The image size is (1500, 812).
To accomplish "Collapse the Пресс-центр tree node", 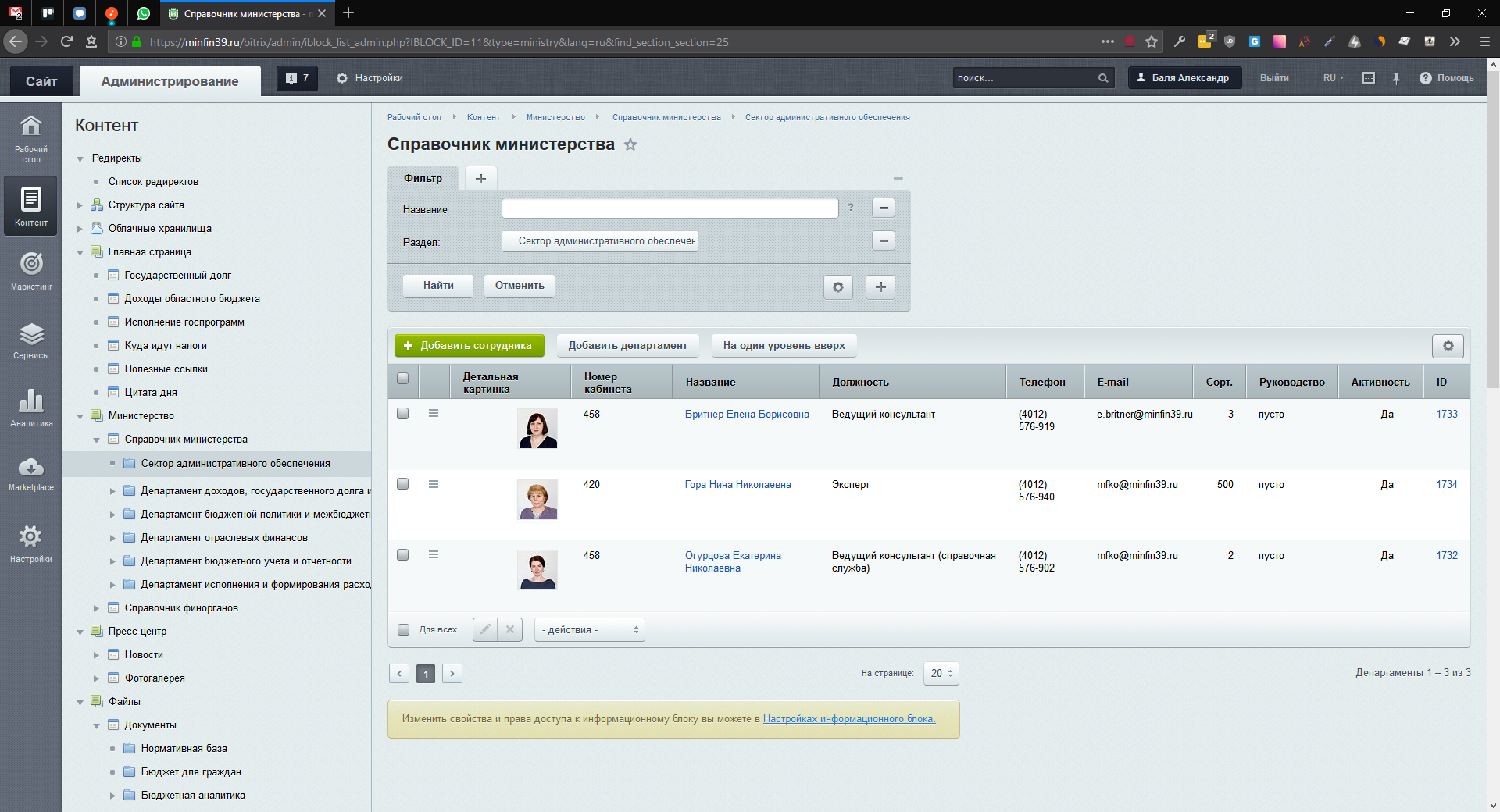I will [80, 632].
